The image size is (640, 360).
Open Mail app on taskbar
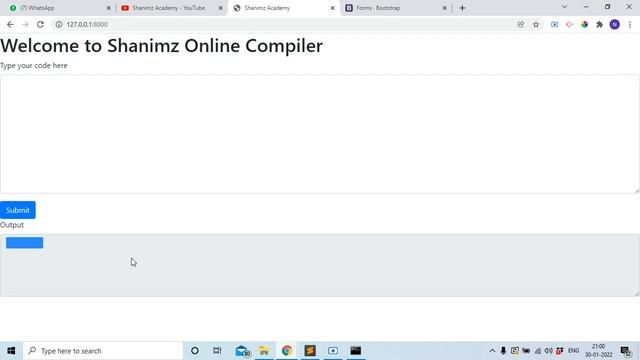242,351
